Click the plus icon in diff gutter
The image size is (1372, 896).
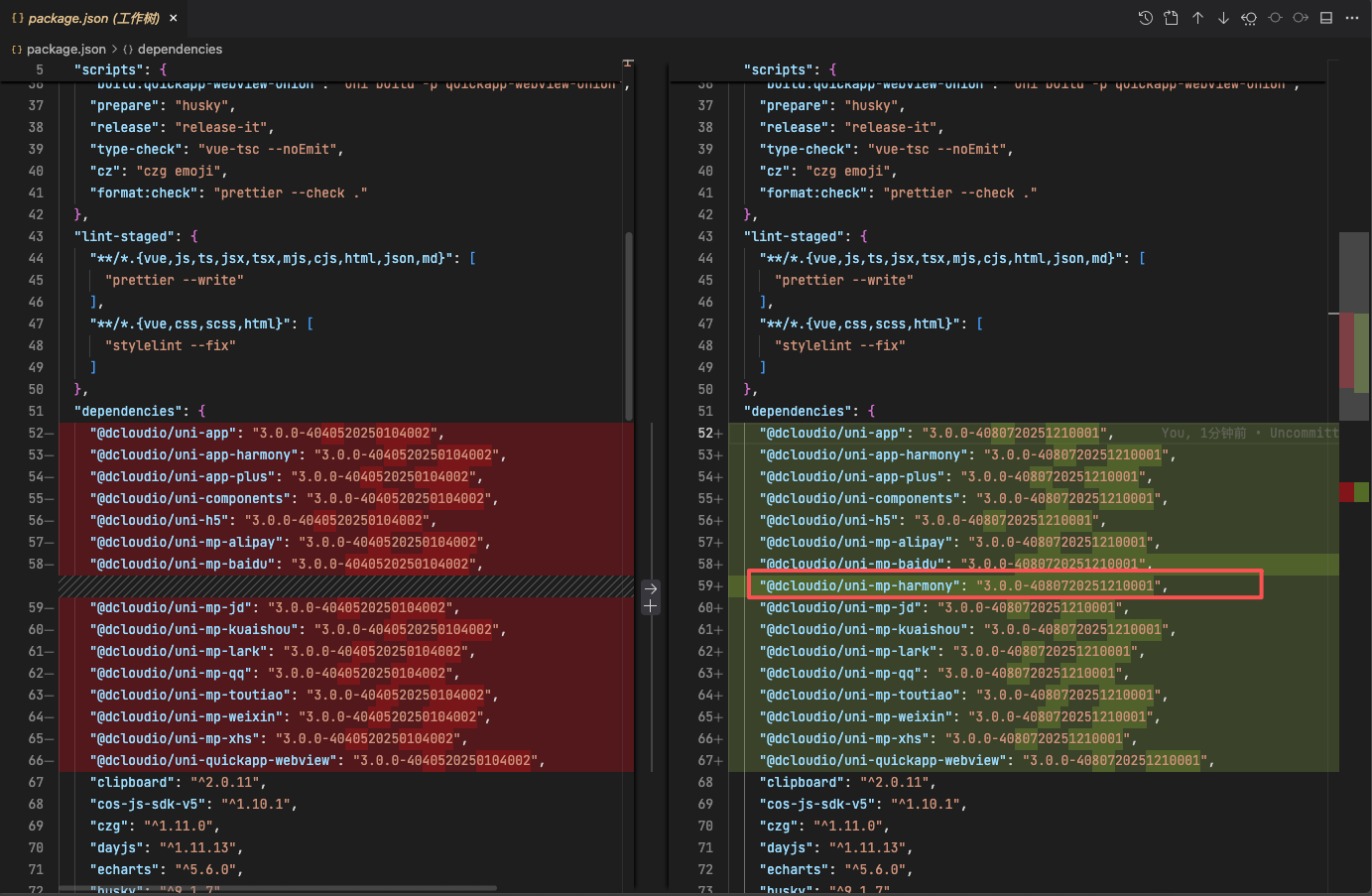[x=651, y=605]
